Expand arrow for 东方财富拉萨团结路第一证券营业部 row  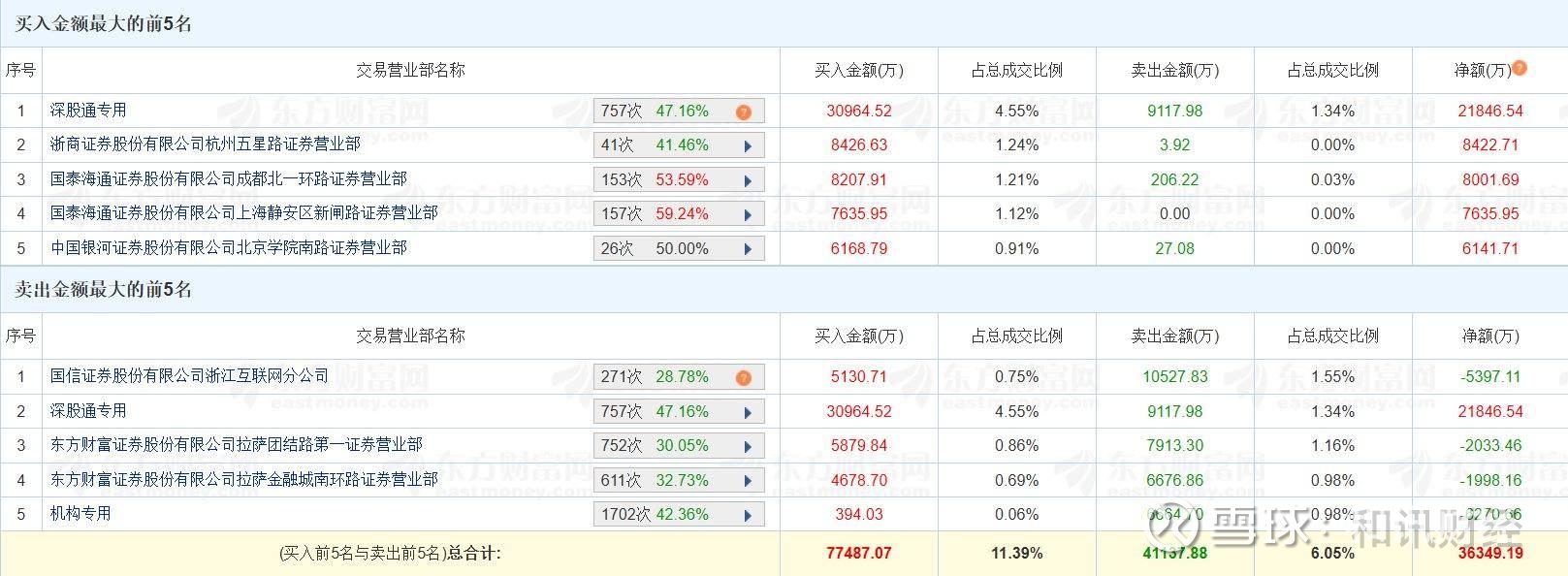(748, 446)
